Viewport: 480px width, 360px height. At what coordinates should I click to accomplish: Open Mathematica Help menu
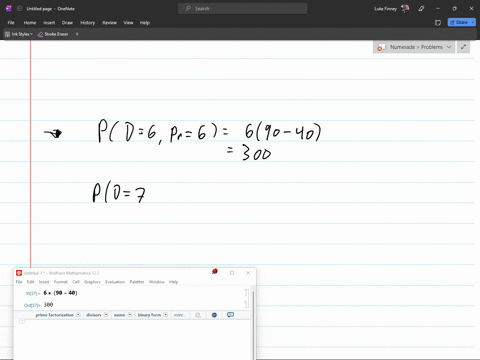tap(173, 282)
